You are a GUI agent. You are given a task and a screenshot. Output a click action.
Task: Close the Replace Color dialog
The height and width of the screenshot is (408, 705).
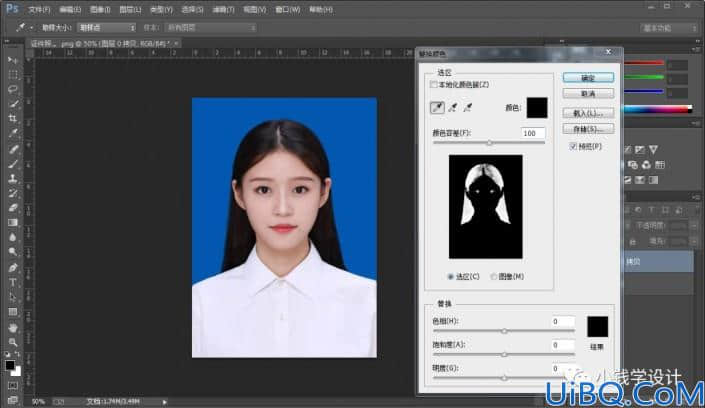pyautogui.click(x=609, y=52)
